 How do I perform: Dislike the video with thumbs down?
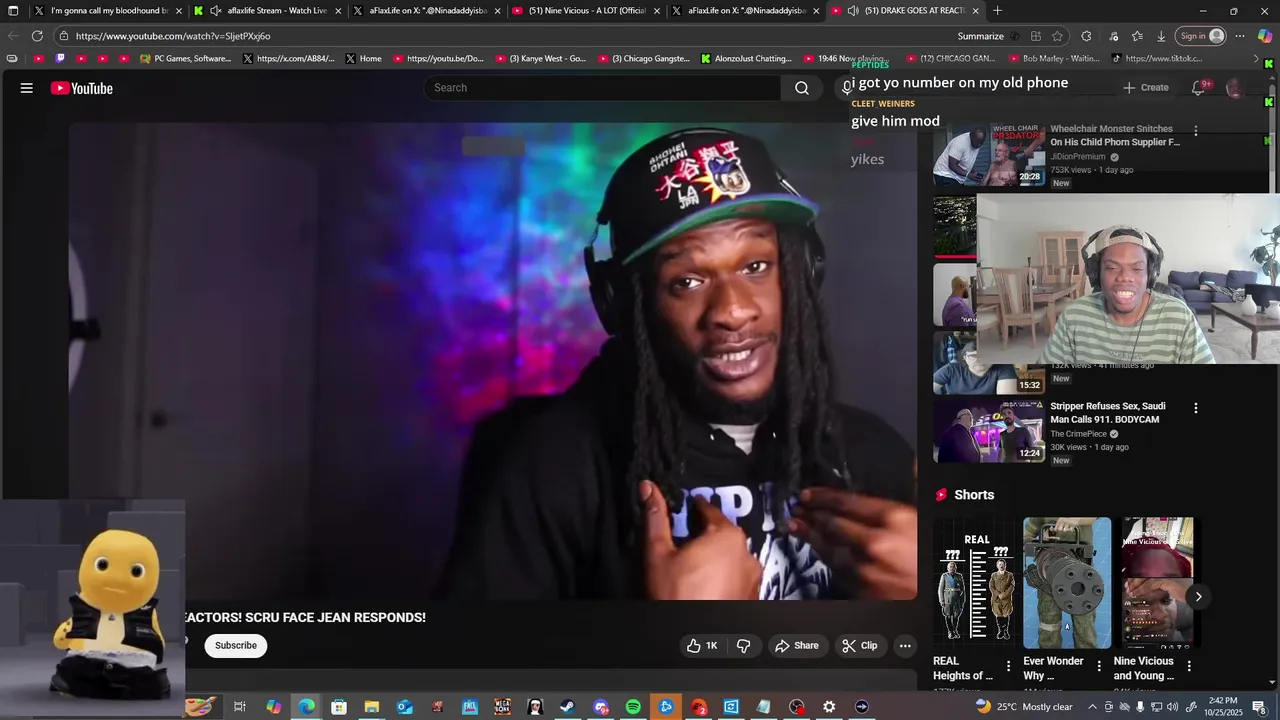coord(743,646)
